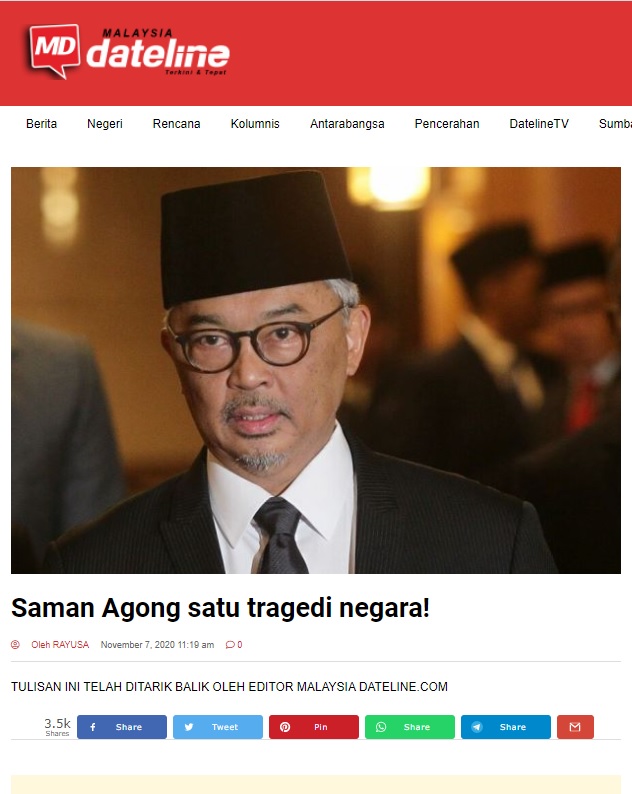Open the article featured photo
Viewport: 632px width, 794px height.
[x=316, y=370]
